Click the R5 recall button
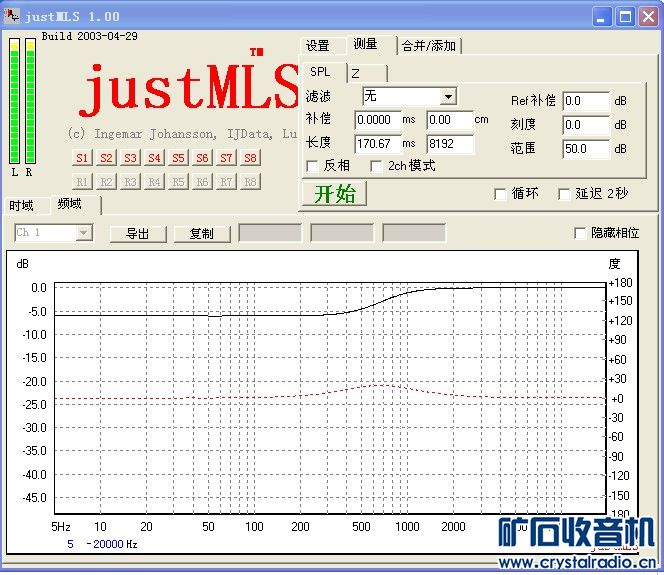Image resolution: width=664 pixels, height=575 pixels. point(178,182)
